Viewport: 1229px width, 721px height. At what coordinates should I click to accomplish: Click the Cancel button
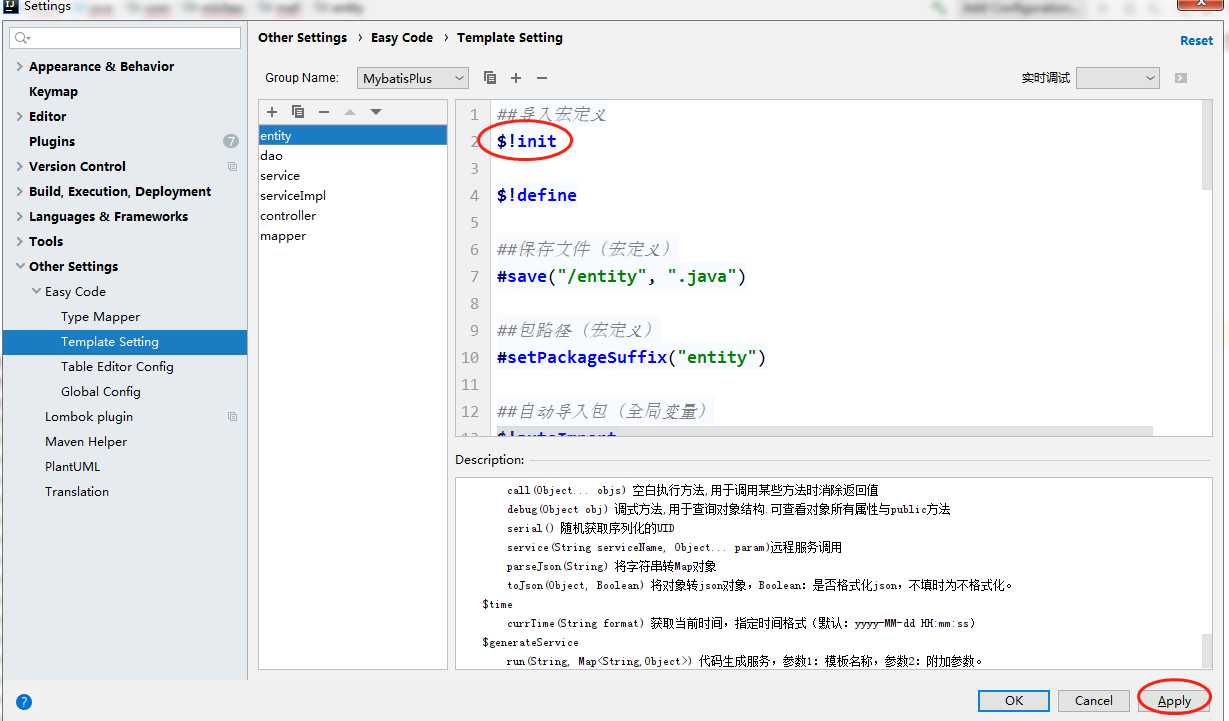tap(1093, 701)
